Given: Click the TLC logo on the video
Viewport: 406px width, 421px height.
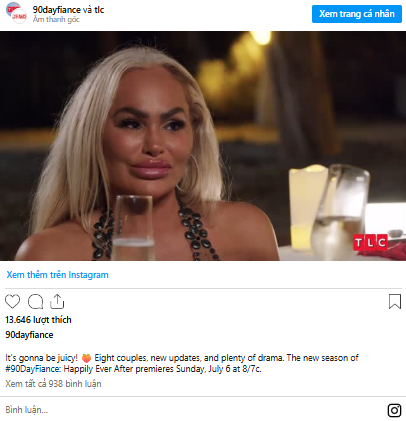Looking at the screenshot, I should pyautogui.click(x=370, y=243).
